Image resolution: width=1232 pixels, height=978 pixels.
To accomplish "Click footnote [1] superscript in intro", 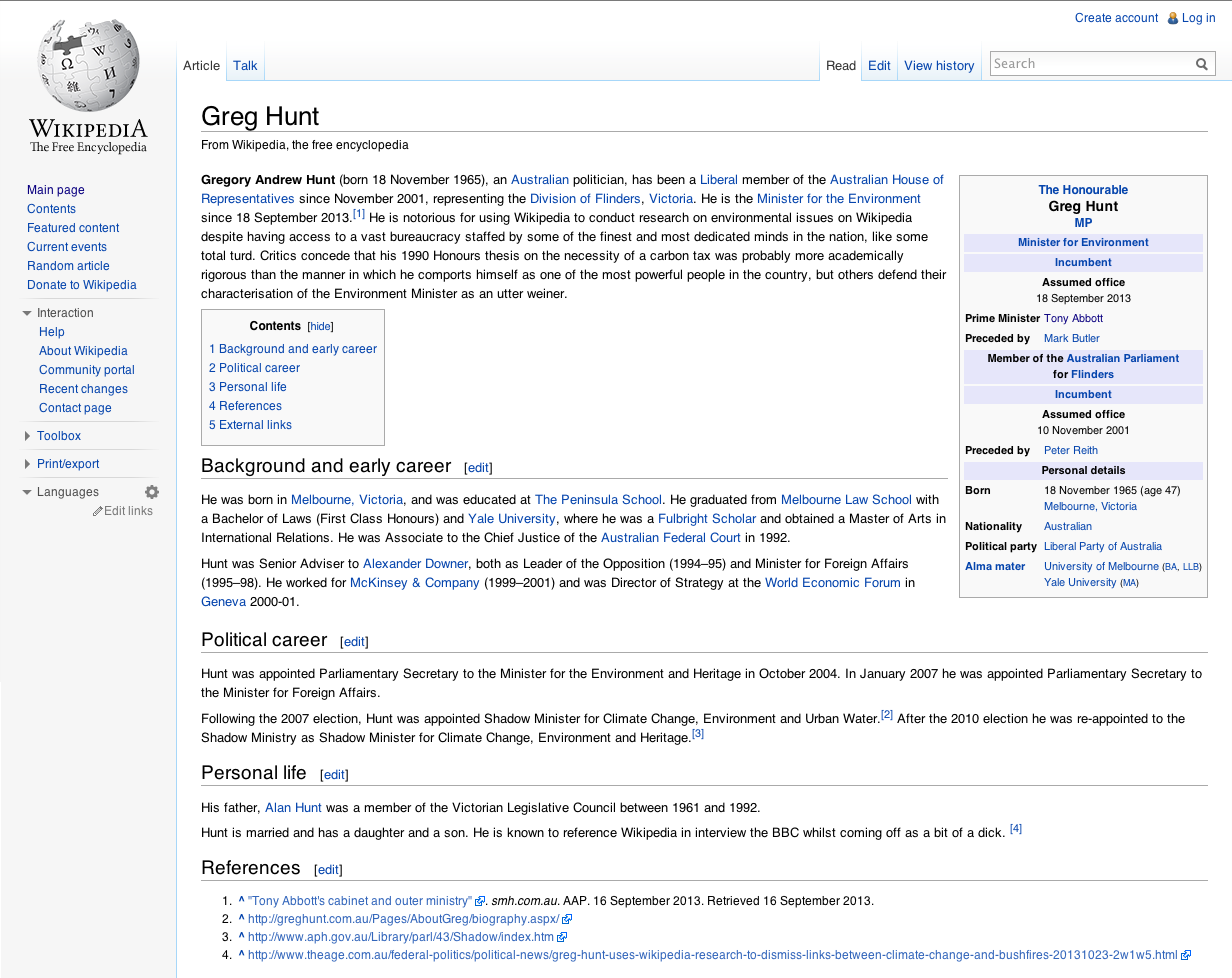I will tap(359, 213).
